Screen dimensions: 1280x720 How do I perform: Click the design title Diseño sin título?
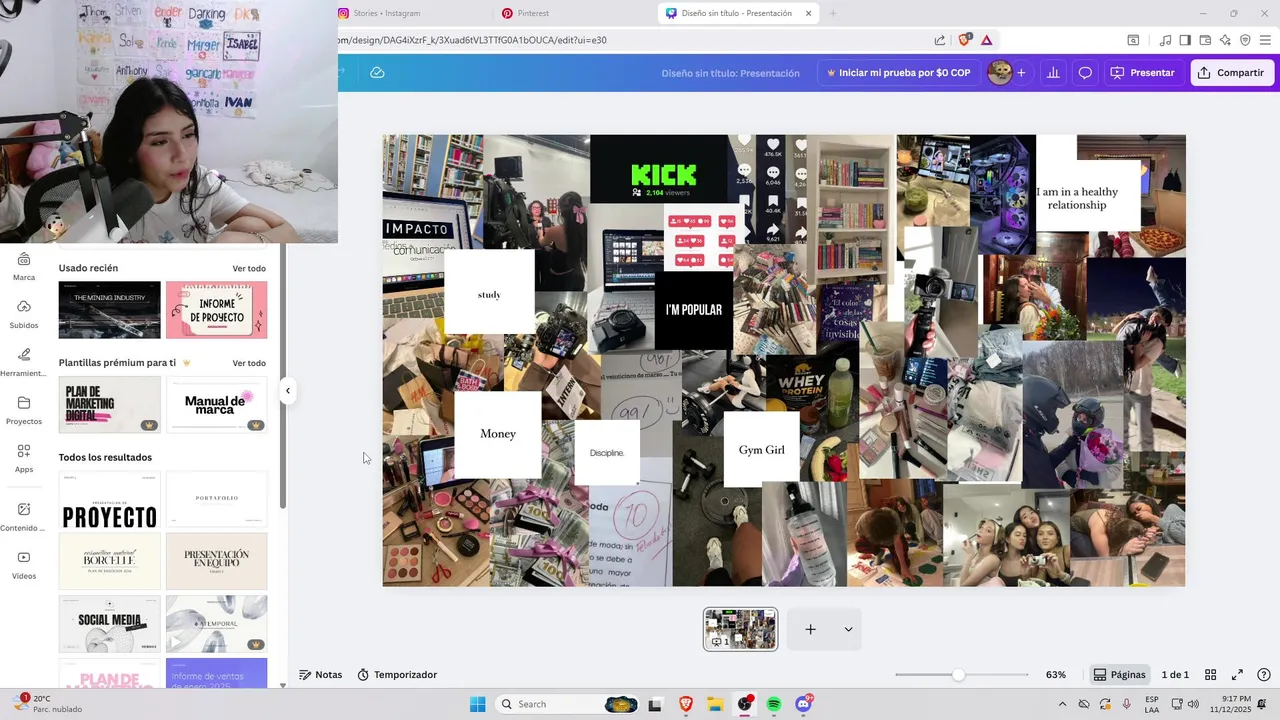pos(730,73)
